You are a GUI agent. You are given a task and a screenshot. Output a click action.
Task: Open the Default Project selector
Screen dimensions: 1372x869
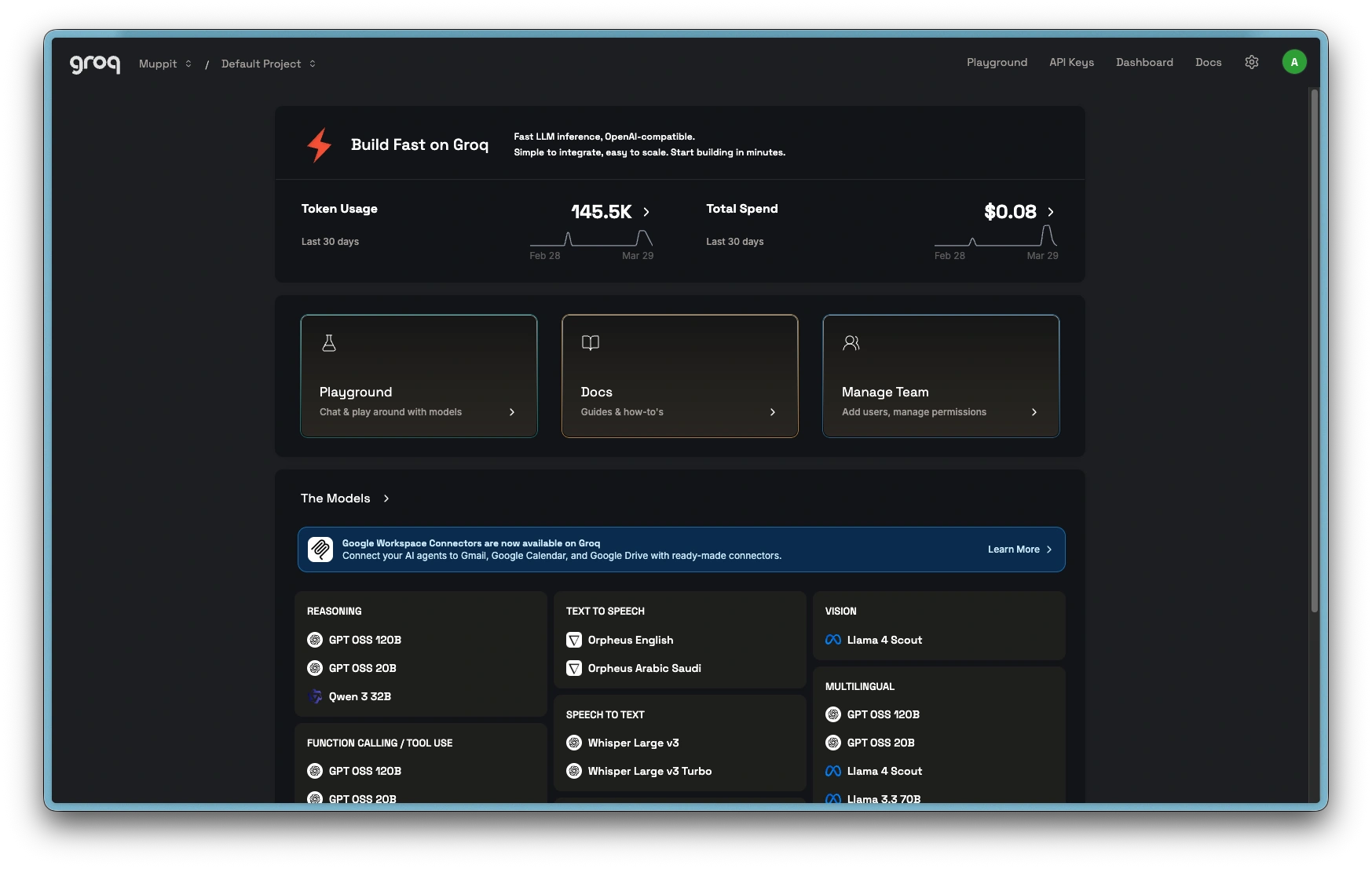pyautogui.click(x=268, y=64)
